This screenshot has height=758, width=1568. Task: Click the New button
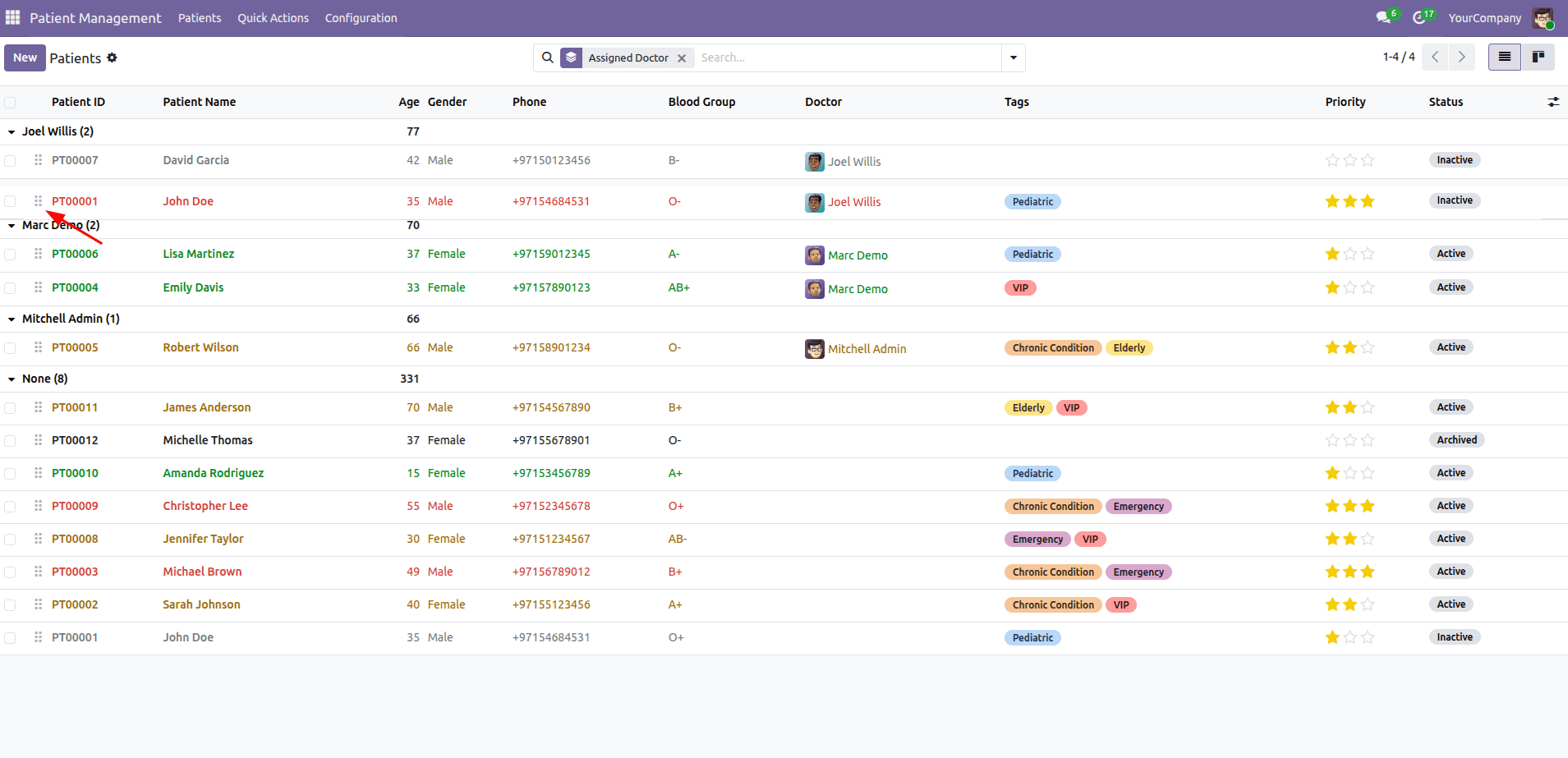[x=25, y=57]
